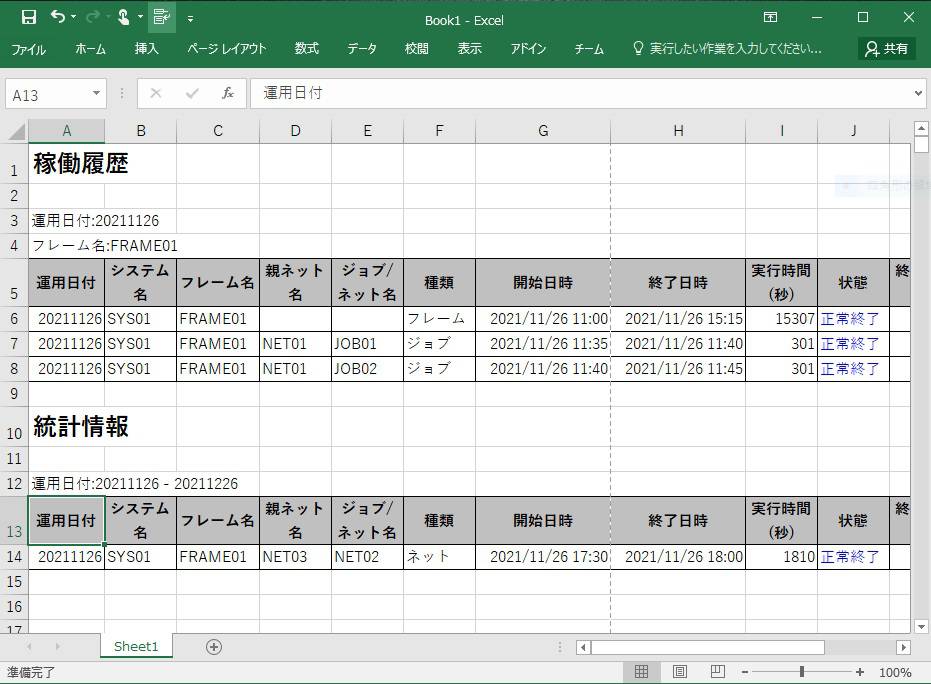Screen dimensions: 931x684
Task: Select cell containing JOB02
Action: coord(367,369)
